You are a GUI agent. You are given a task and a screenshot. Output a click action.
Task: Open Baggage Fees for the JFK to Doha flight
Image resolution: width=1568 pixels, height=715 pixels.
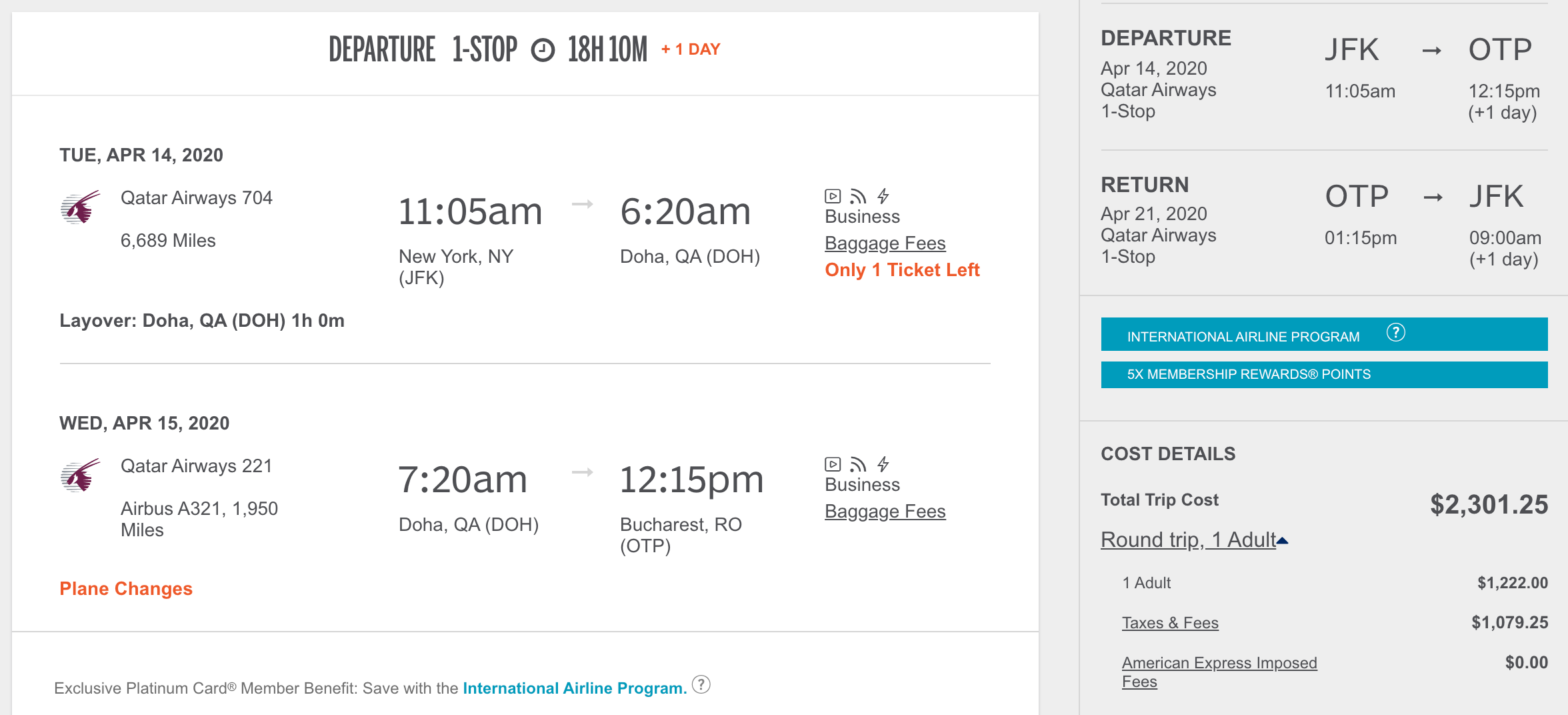tap(885, 243)
